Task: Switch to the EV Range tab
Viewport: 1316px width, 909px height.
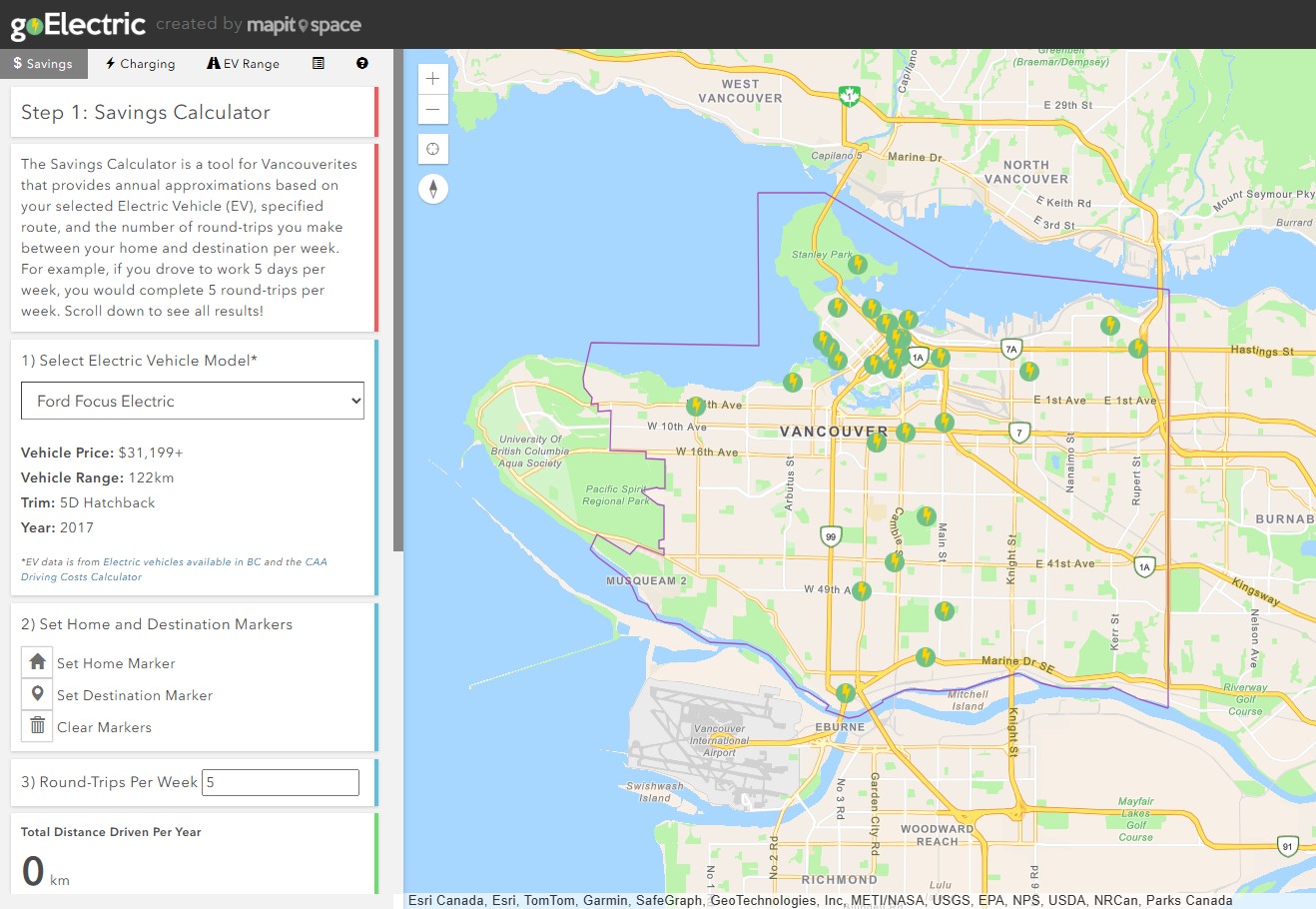Action: 243,64
